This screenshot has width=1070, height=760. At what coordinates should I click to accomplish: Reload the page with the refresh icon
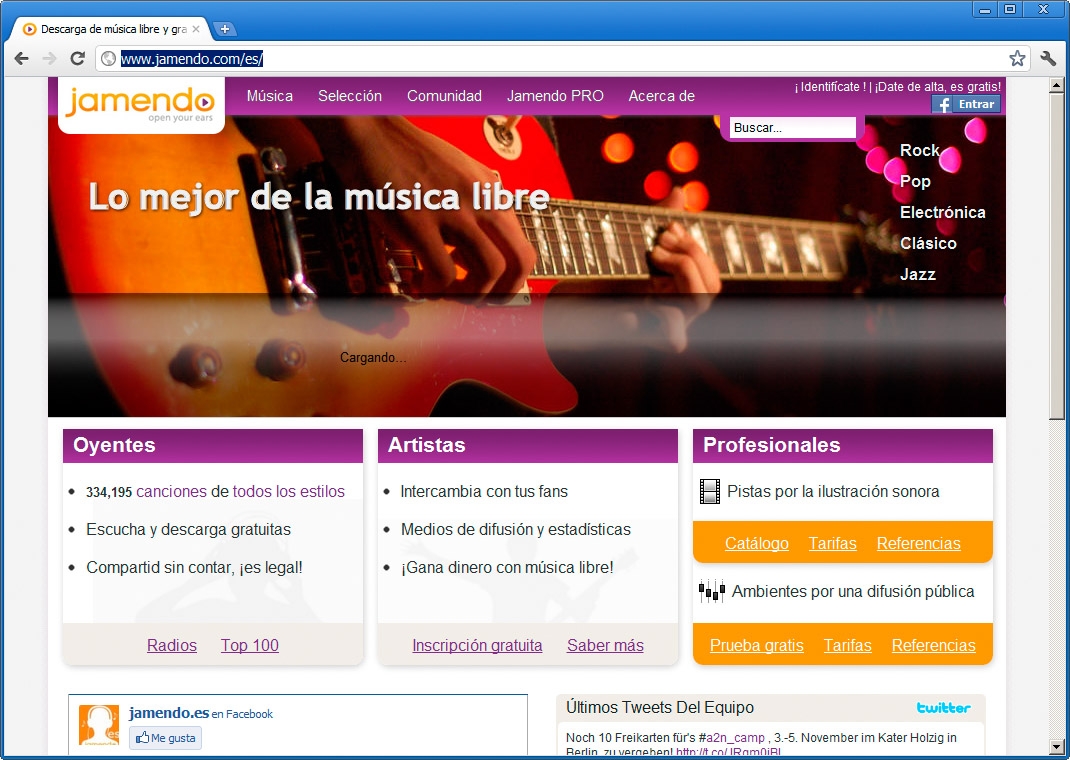(x=78, y=59)
